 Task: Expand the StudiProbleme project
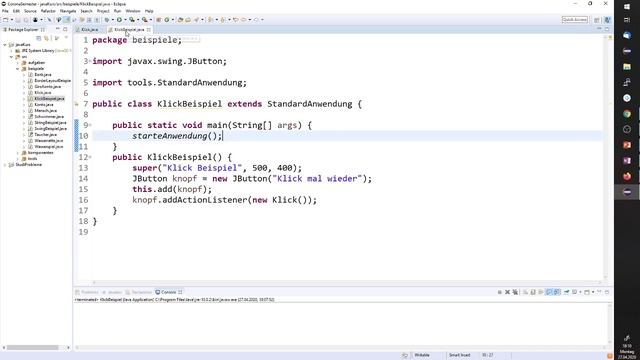pyautogui.click(x=5, y=164)
